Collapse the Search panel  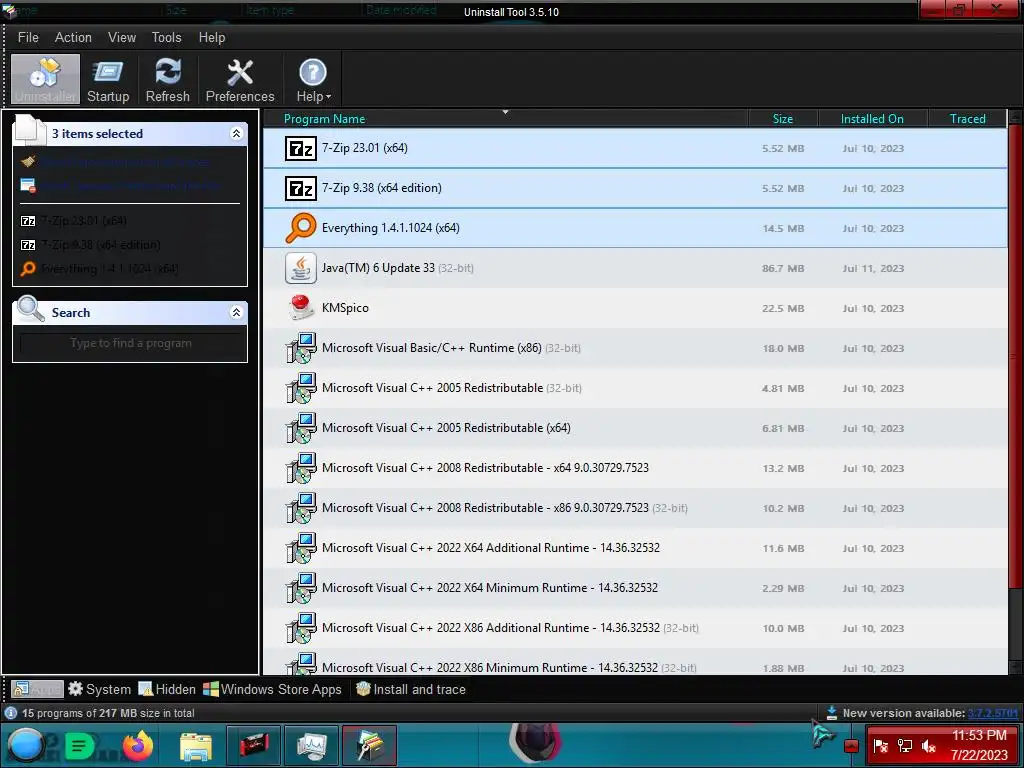tap(236, 312)
